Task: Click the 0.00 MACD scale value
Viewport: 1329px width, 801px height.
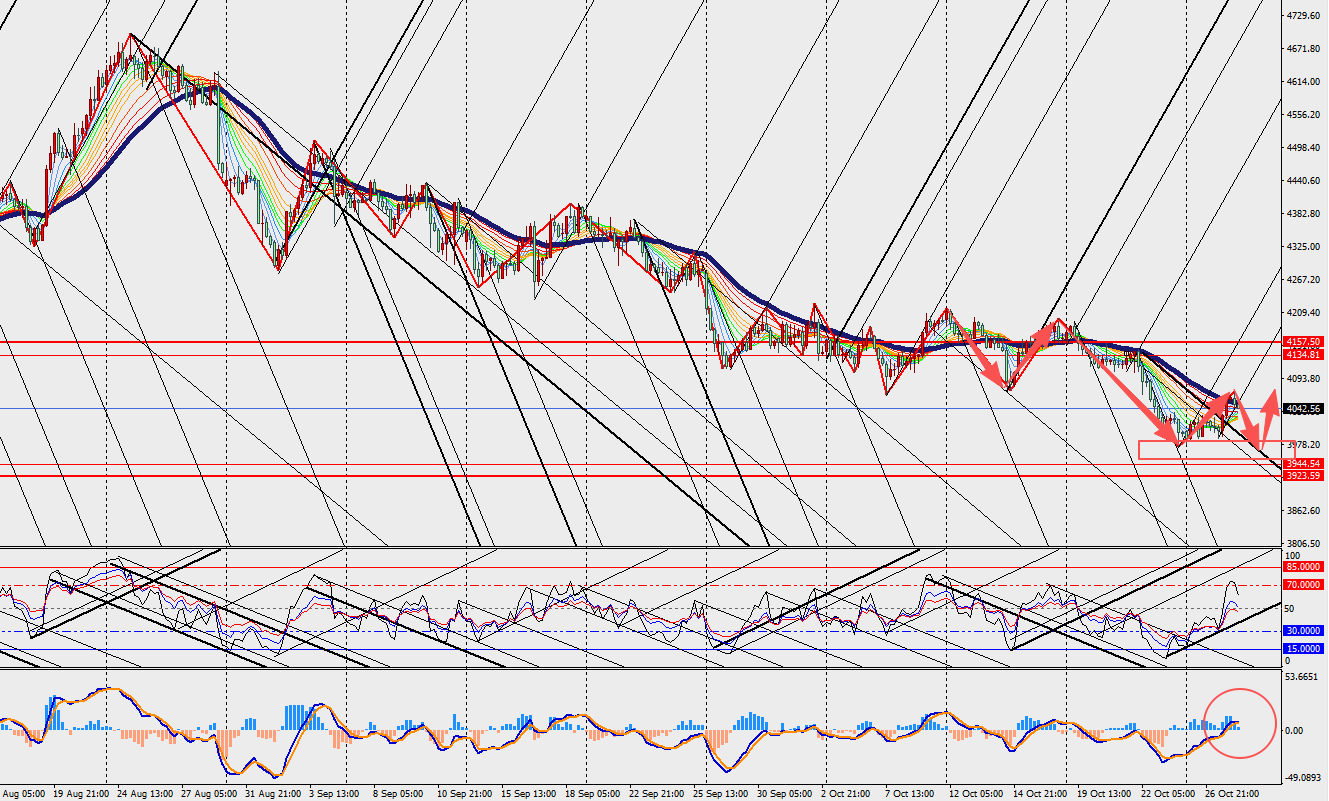Action: 1294,731
